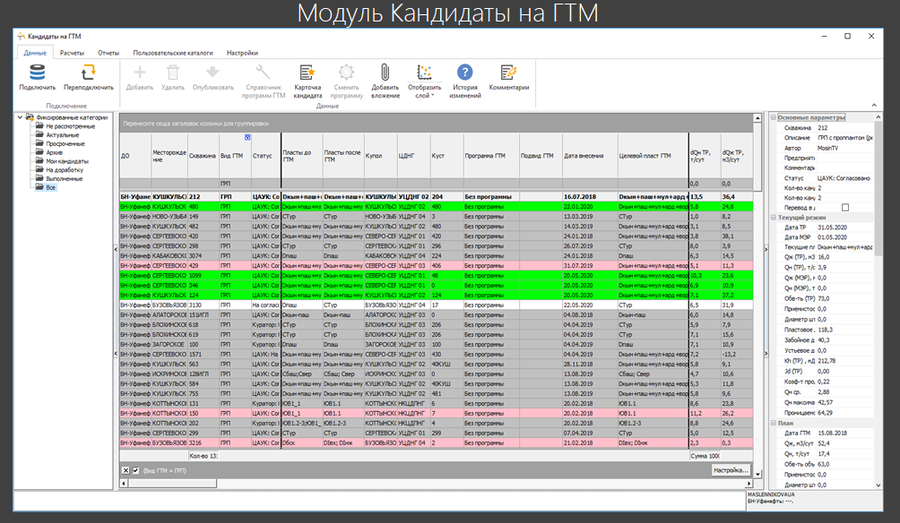Sort by the Дата внесения column header
900x523 pixels.
click(x=590, y=156)
